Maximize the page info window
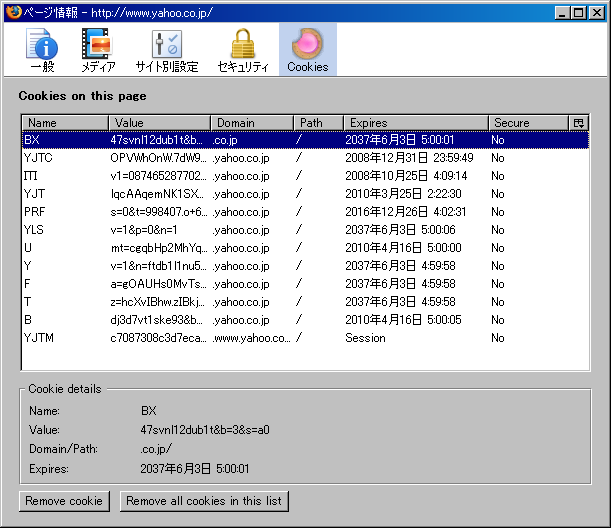Viewport: 611px width, 528px height. [x=578, y=12]
